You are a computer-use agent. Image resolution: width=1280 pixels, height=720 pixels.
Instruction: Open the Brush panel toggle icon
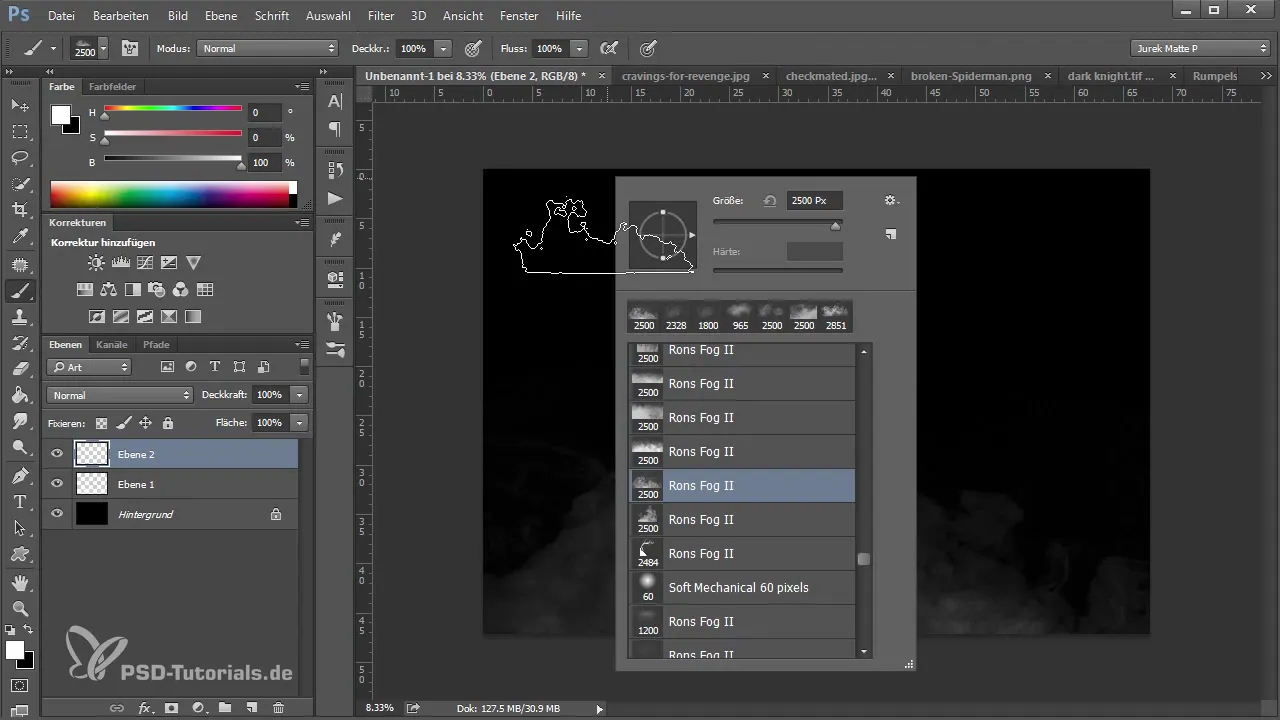click(x=130, y=48)
